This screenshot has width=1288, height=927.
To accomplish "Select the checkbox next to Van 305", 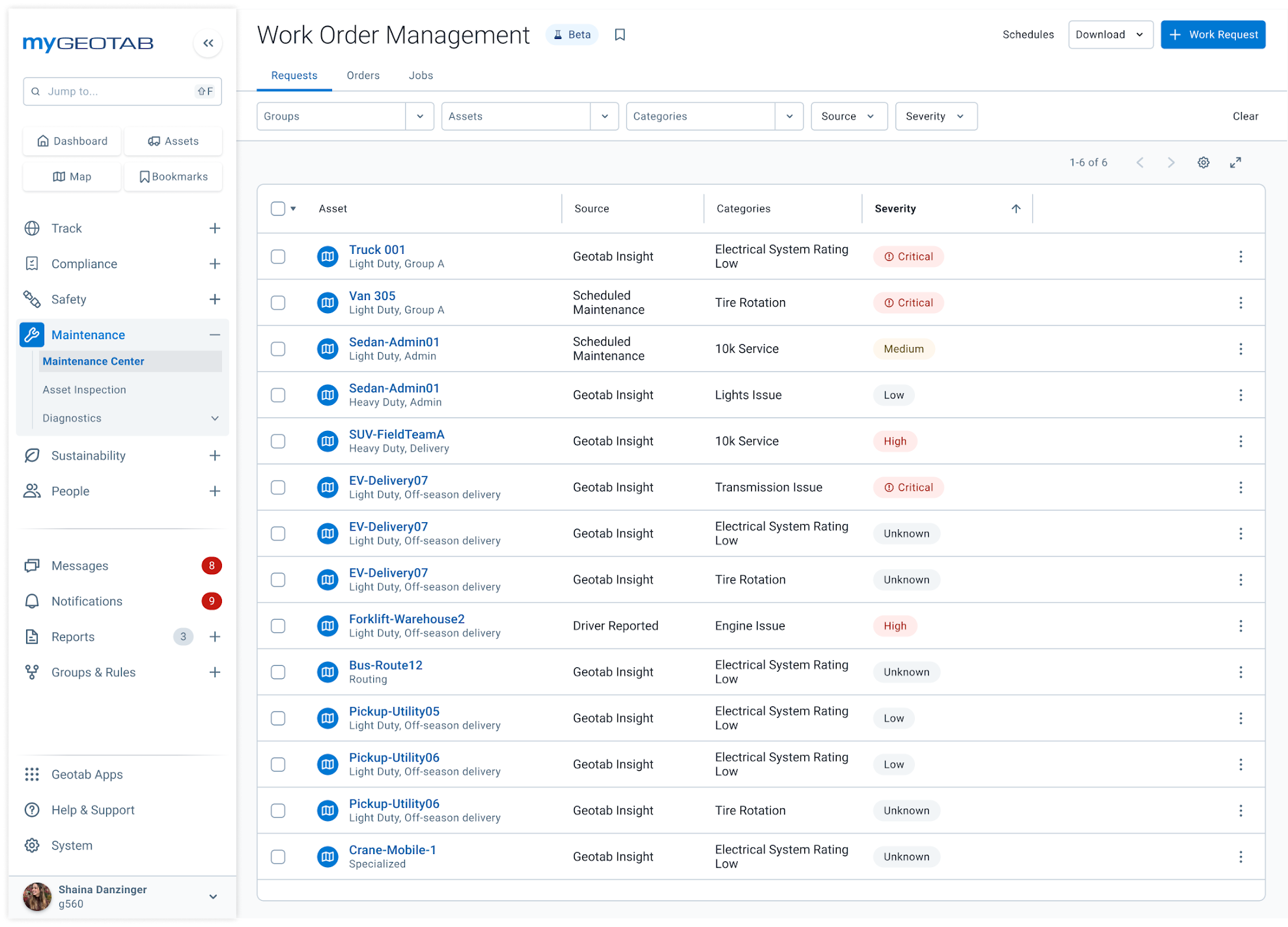I will click(x=278, y=302).
